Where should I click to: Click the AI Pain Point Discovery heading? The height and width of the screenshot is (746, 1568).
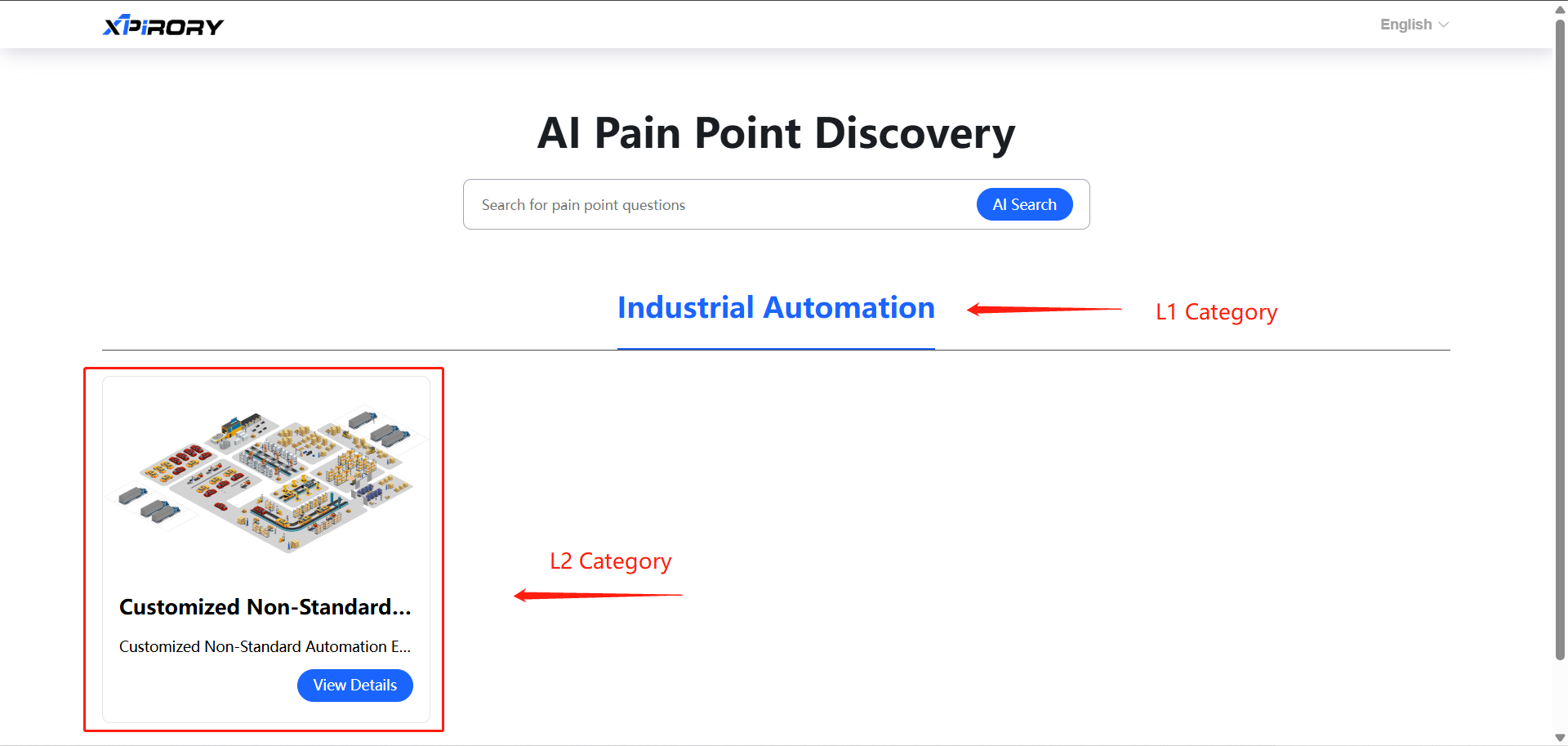point(776,133)
